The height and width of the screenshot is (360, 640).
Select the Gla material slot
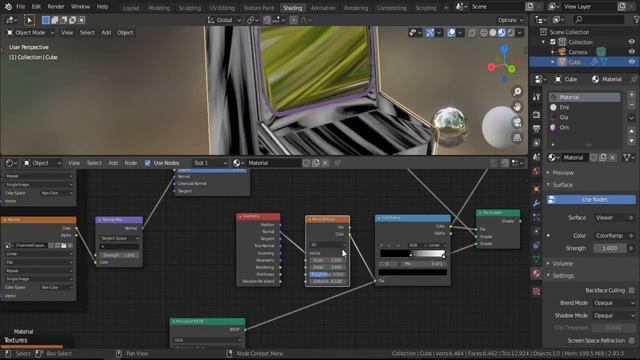click(584, 117)
